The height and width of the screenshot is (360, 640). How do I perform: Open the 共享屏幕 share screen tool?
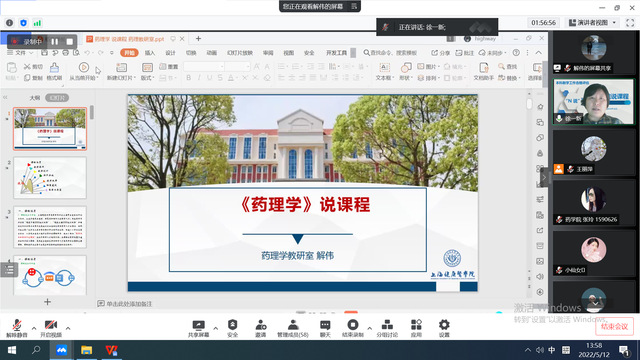tap(198, 329)
